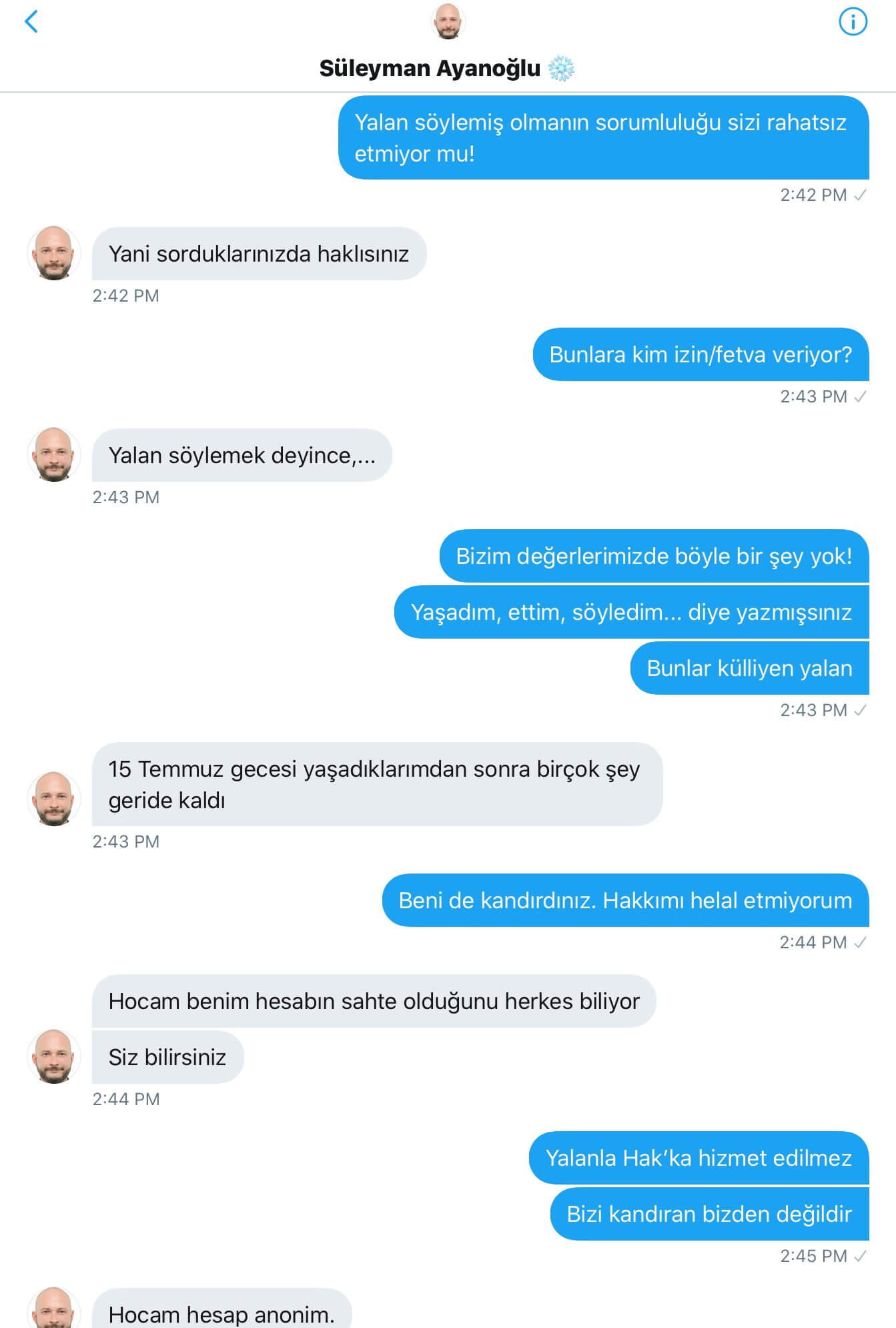
Task: Tap the 'Yaşadım, ettim, söyledim...' message
Action: (x=632, y=612)
